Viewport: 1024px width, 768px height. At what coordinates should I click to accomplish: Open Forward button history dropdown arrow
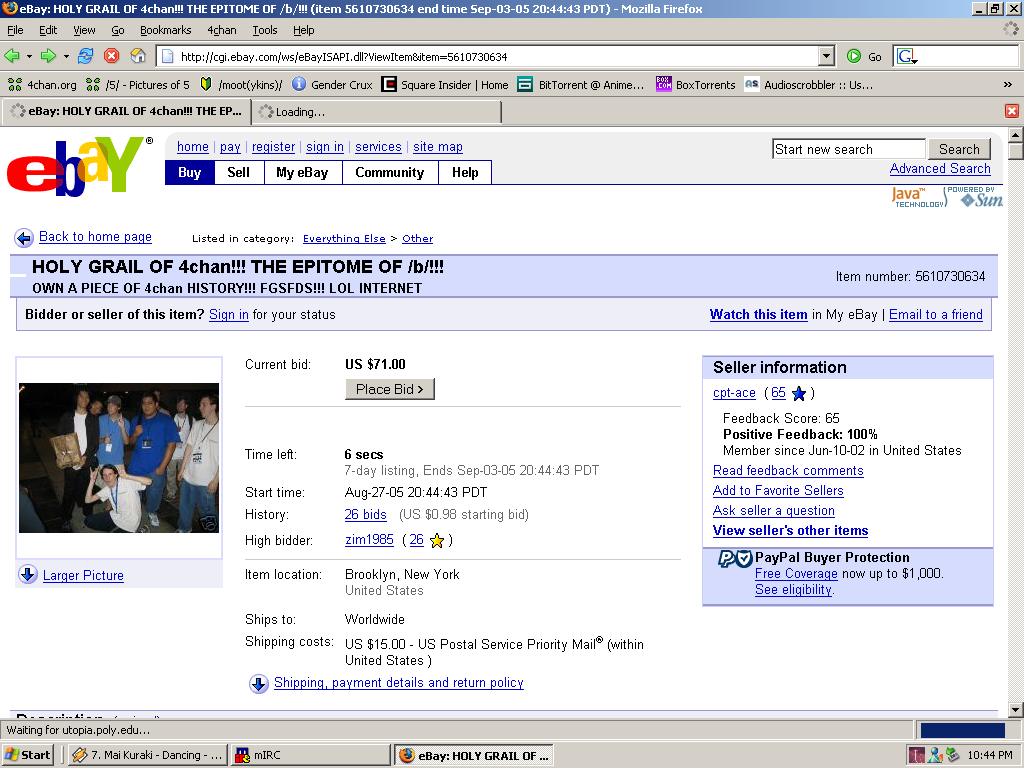click(66, 57)
